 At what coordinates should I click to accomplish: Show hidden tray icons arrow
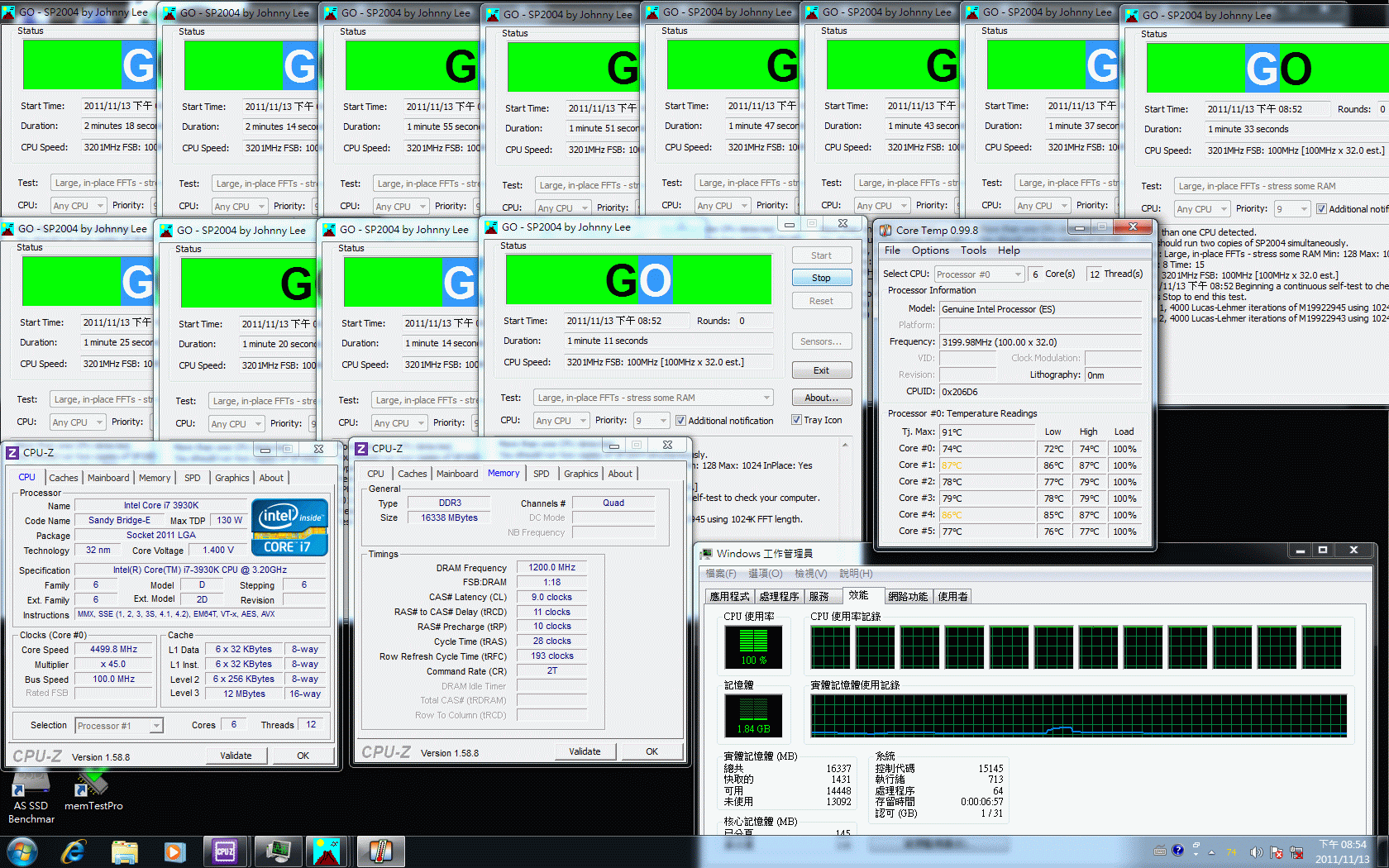tap(1211, 852)
